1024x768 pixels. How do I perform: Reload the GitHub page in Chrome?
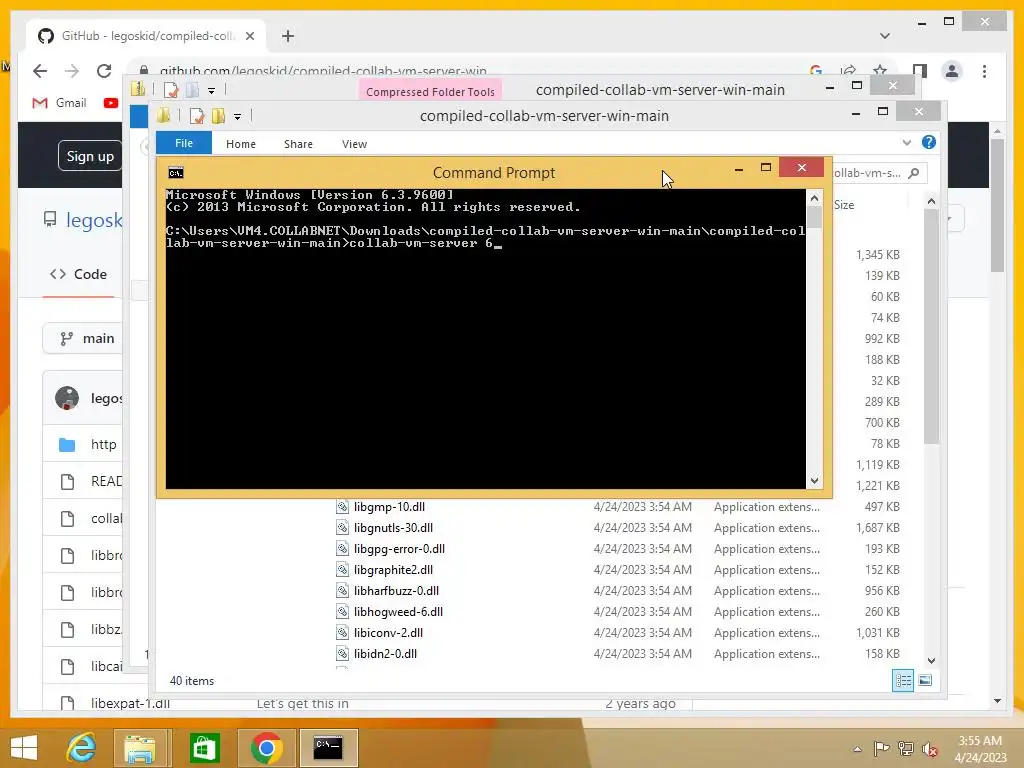[104, 71]
